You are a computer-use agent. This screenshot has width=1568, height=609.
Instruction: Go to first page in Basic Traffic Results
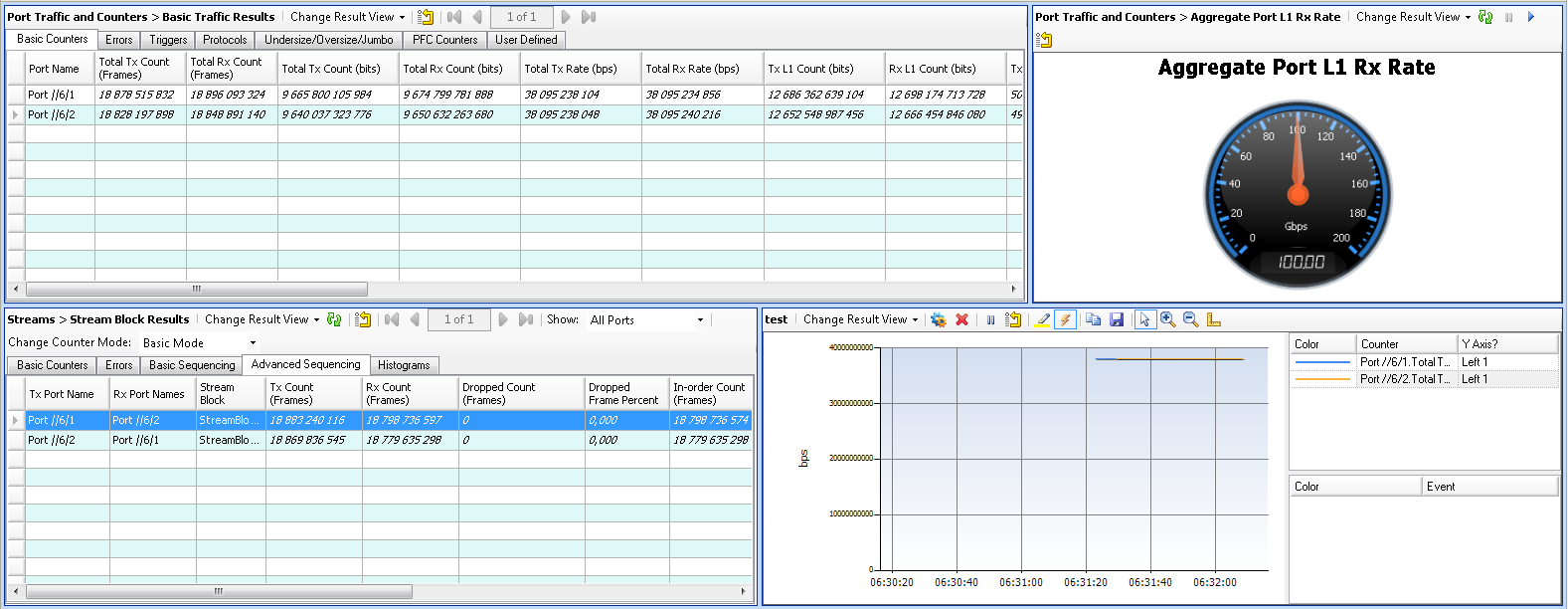coord(454,17)
